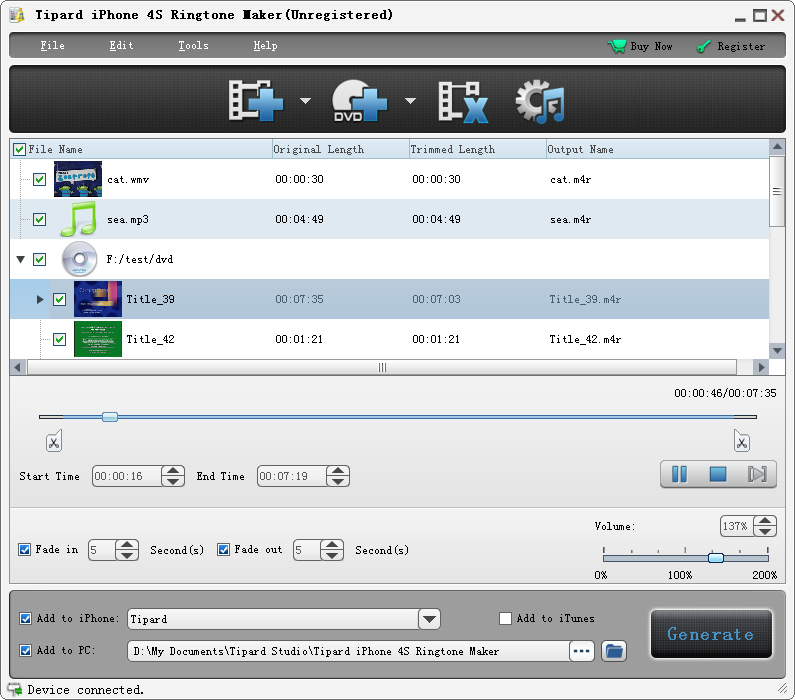Viewport: 795px width, 700px height.
Task: Click the Load DVD icon
Action: click(359, 101)
